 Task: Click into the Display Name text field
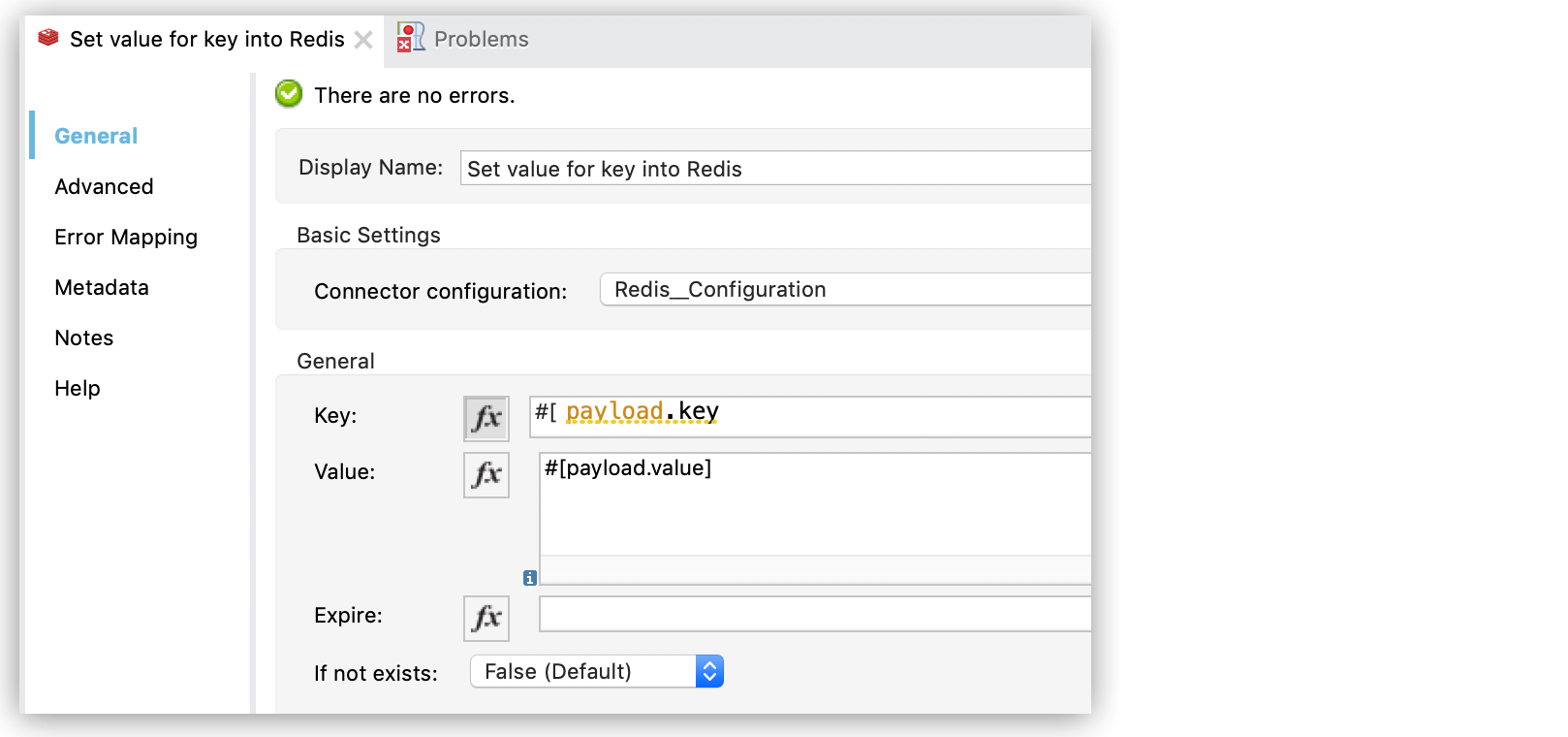click(x=775, y=169)
